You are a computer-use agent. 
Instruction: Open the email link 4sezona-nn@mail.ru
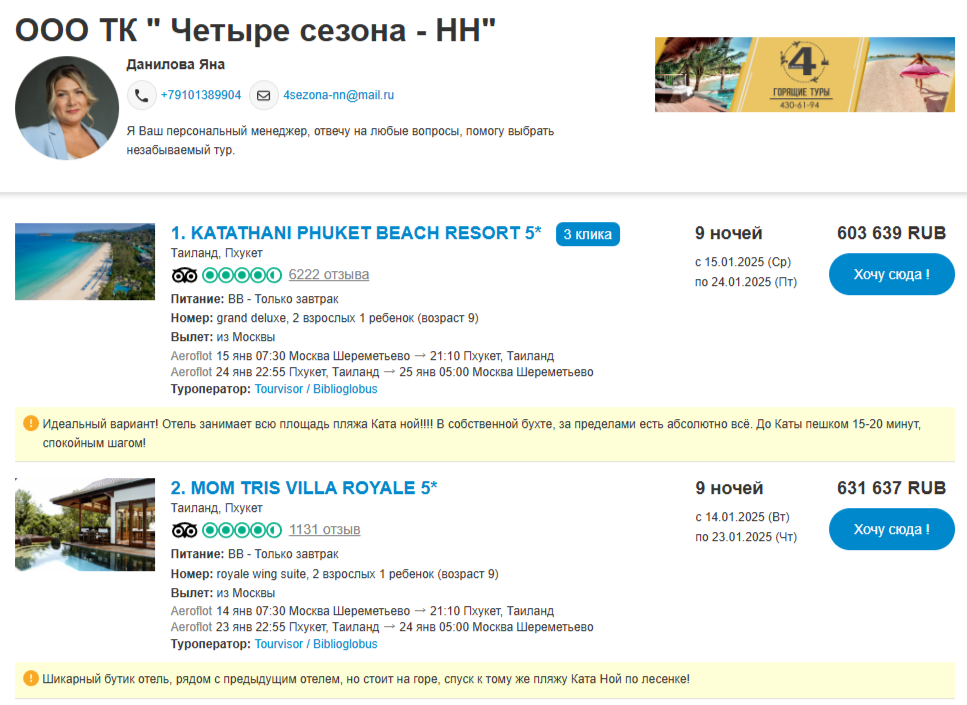pyautogui.click(x=339, y=95)
